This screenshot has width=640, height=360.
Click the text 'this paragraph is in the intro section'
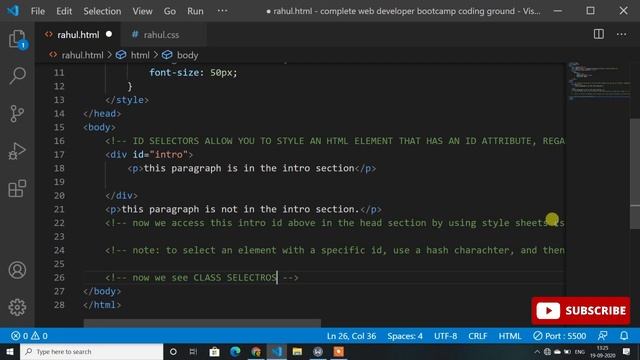click(249, 168)
